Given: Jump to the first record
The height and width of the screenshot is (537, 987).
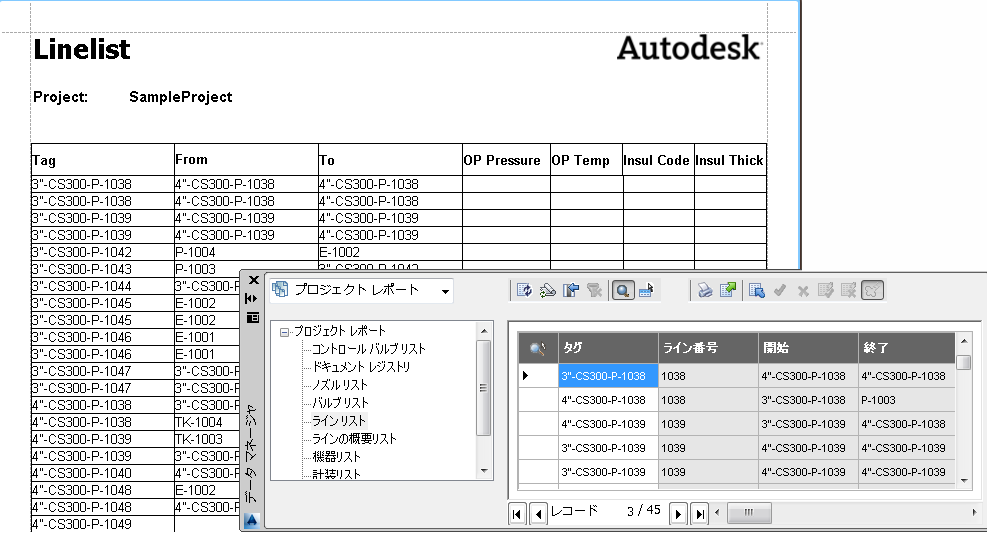Looking at the screenshot, I should tap(517, 513).
